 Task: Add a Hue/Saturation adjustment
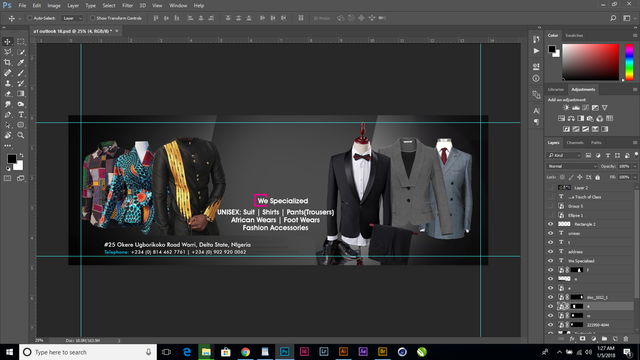click(561, 118)
